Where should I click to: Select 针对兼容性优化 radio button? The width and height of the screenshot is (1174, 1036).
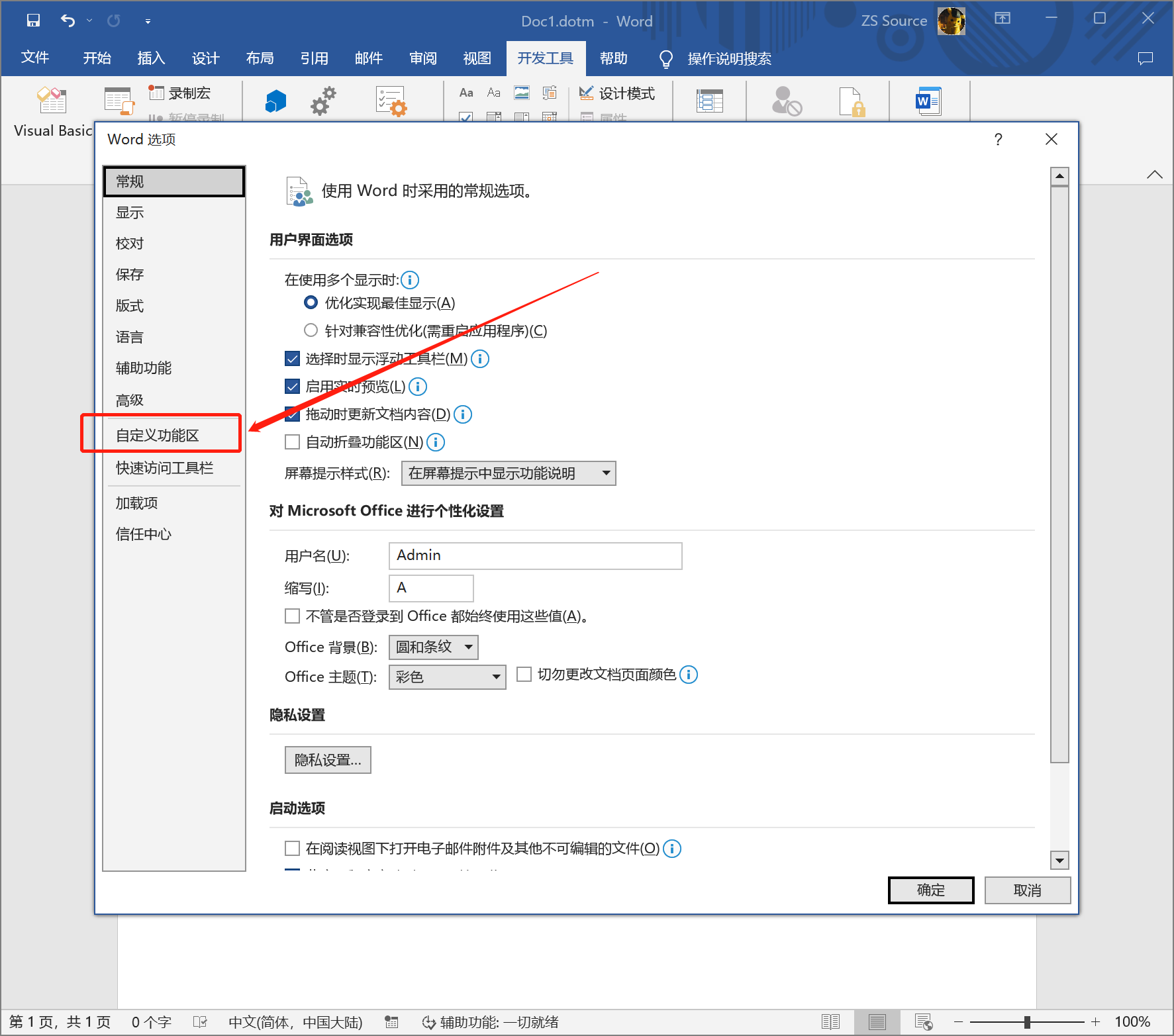click(311, 330)
